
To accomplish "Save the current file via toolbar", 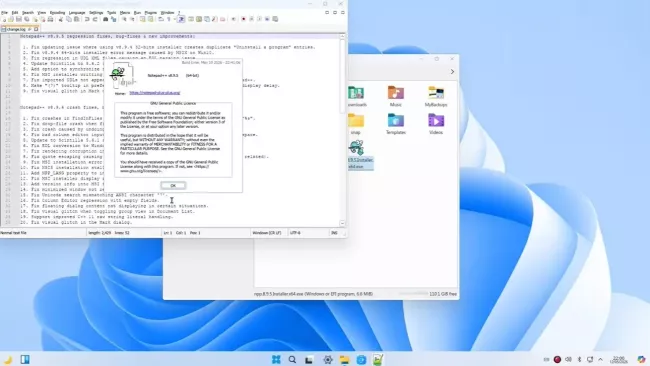I will [19, 19].
